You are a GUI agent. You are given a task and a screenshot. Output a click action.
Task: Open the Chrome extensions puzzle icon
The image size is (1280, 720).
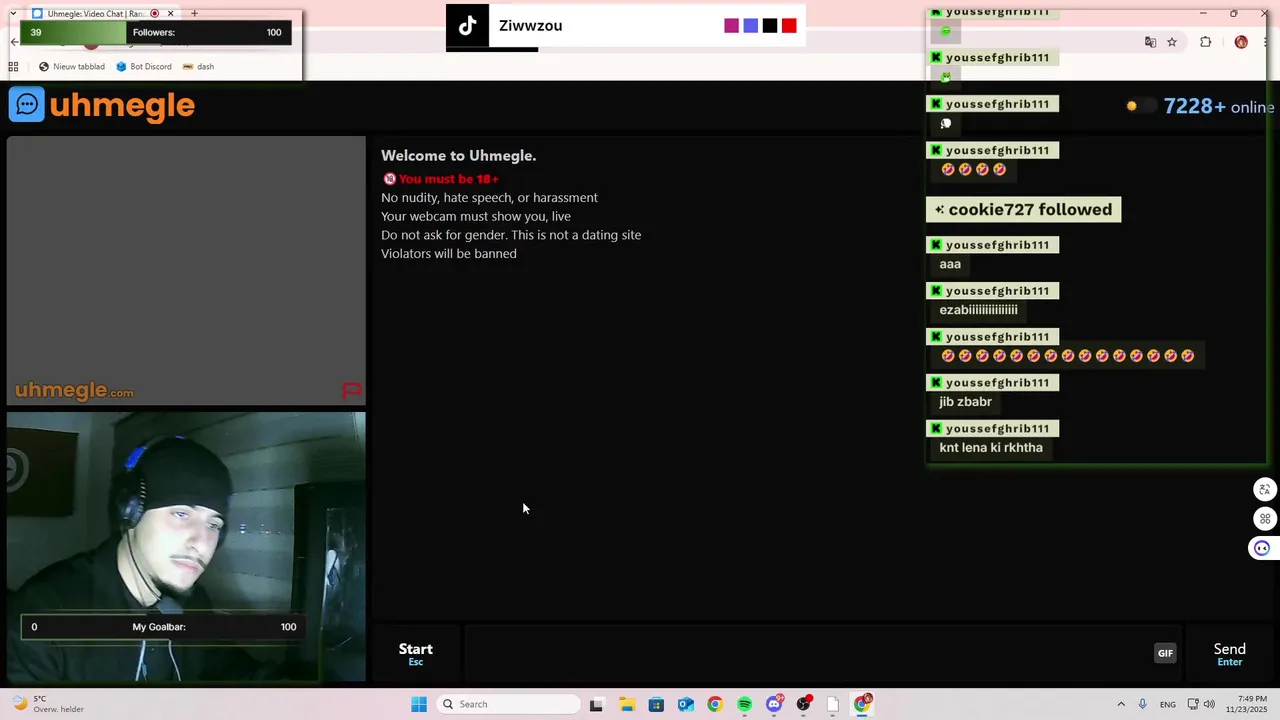tap(1205, 42)
